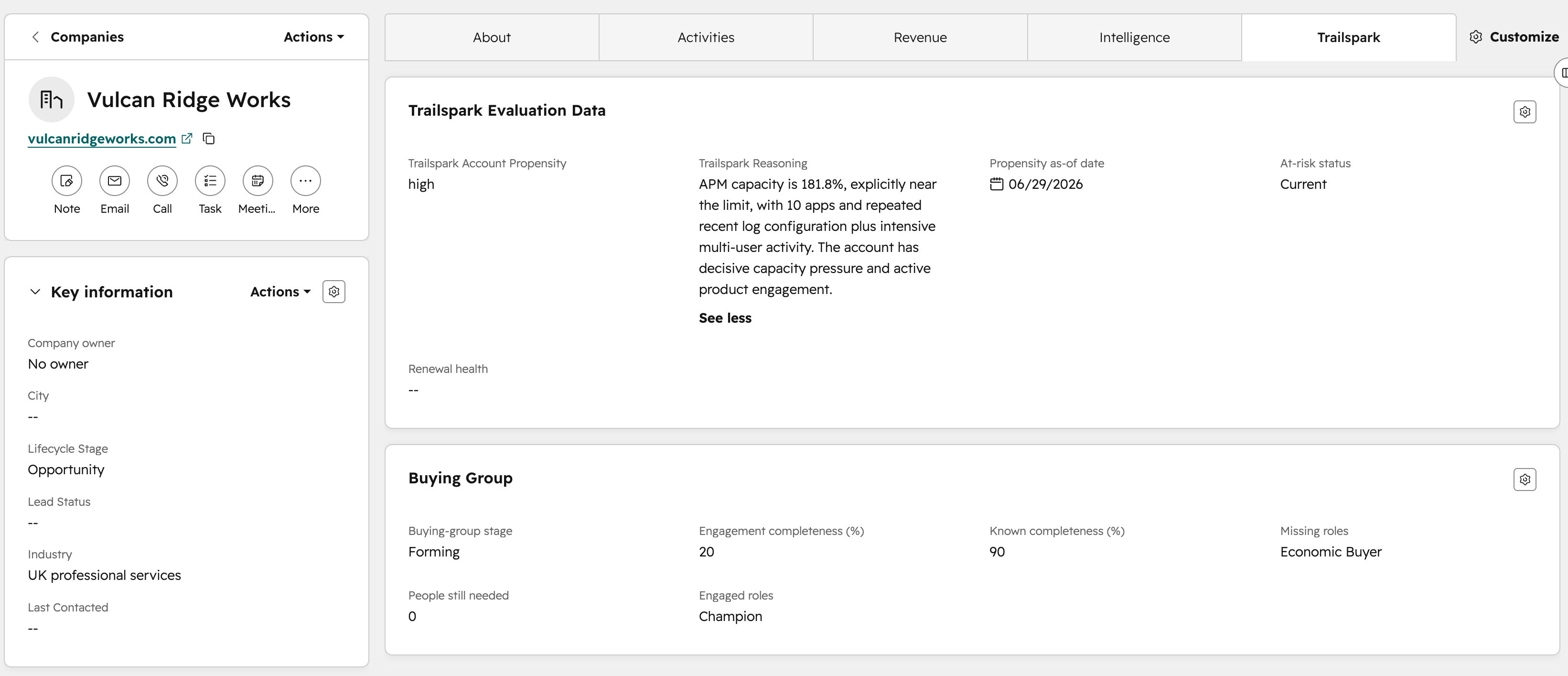Click the Known completeness value 90
Screen dimensions: 1568x676
997,552
